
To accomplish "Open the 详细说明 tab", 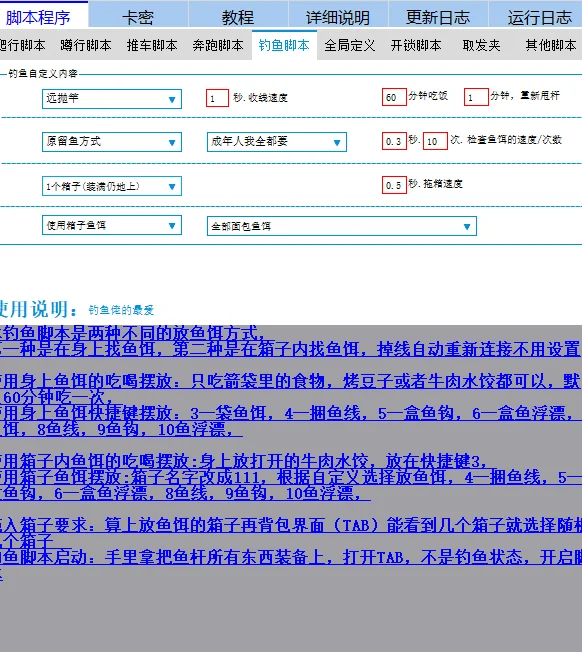I will 338,17.
